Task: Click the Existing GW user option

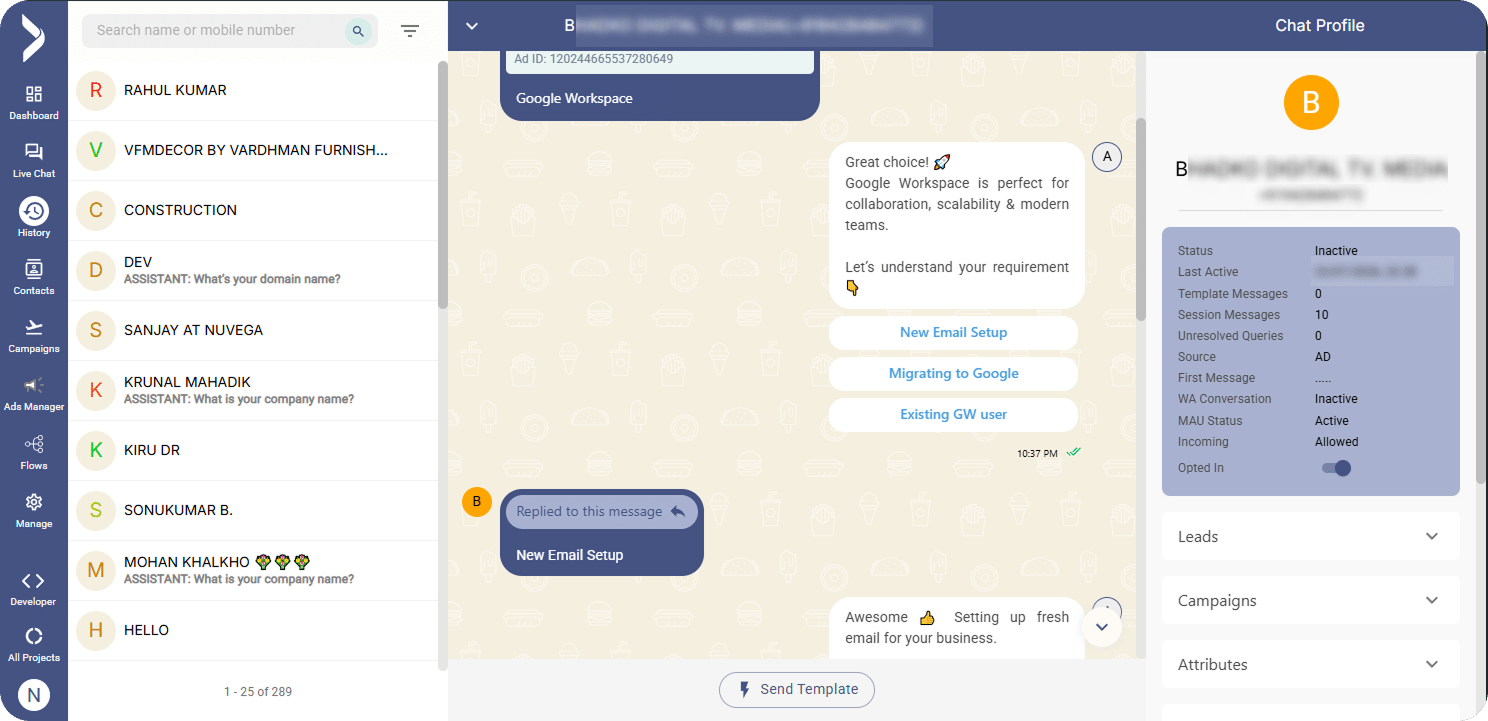Action: tap(953, 415)
